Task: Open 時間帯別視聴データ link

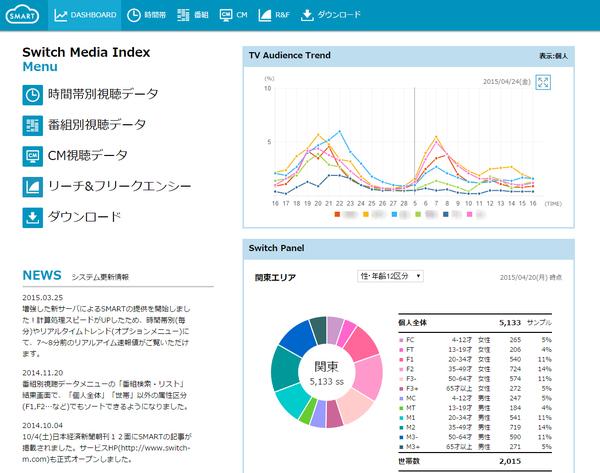Action: click(103, 94)
